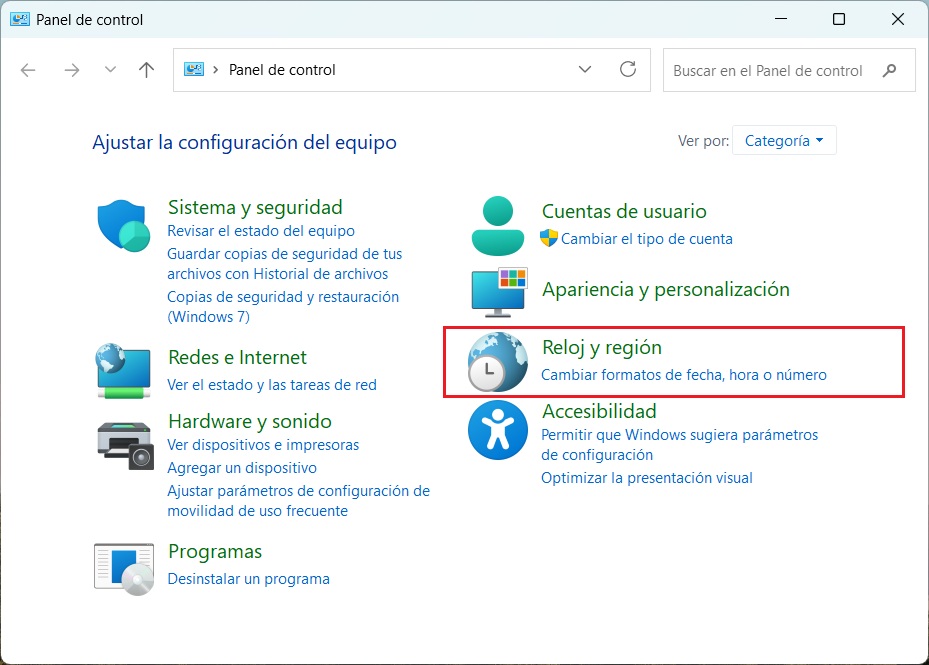Select the Accesibilidad icon
The image size is (929, 665).
click(x=497, y=430)
